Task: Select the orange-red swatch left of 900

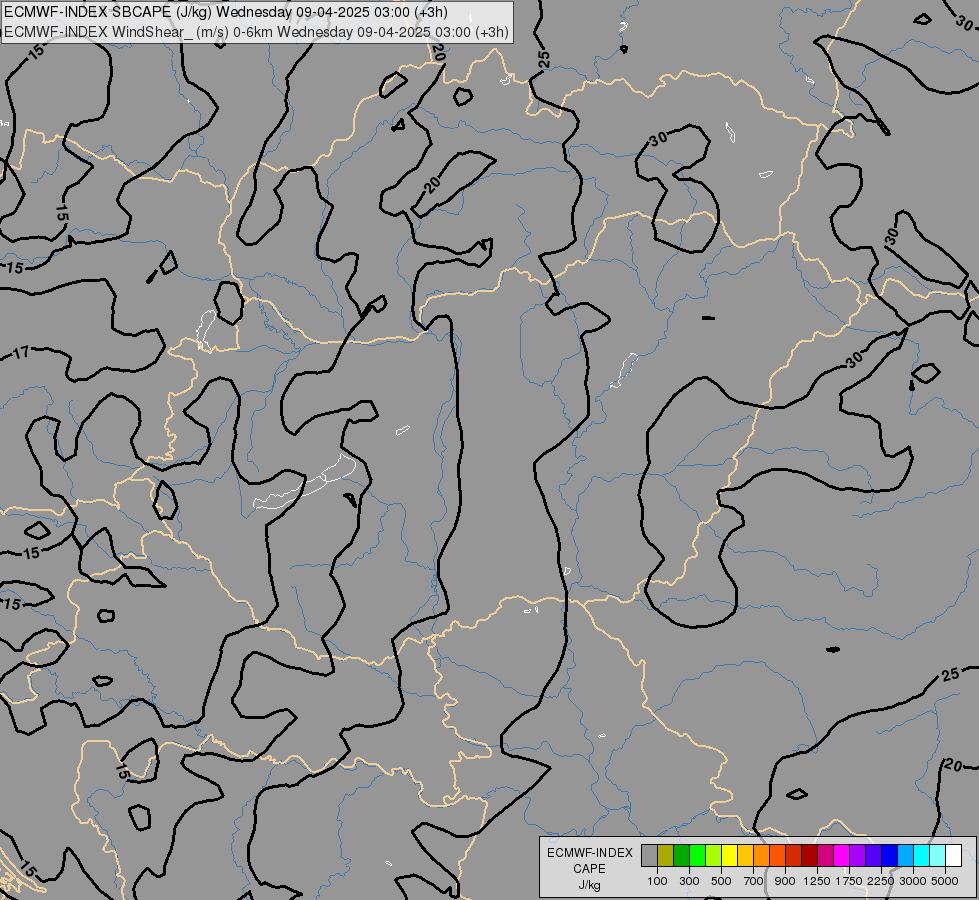Action: [777, 855]
